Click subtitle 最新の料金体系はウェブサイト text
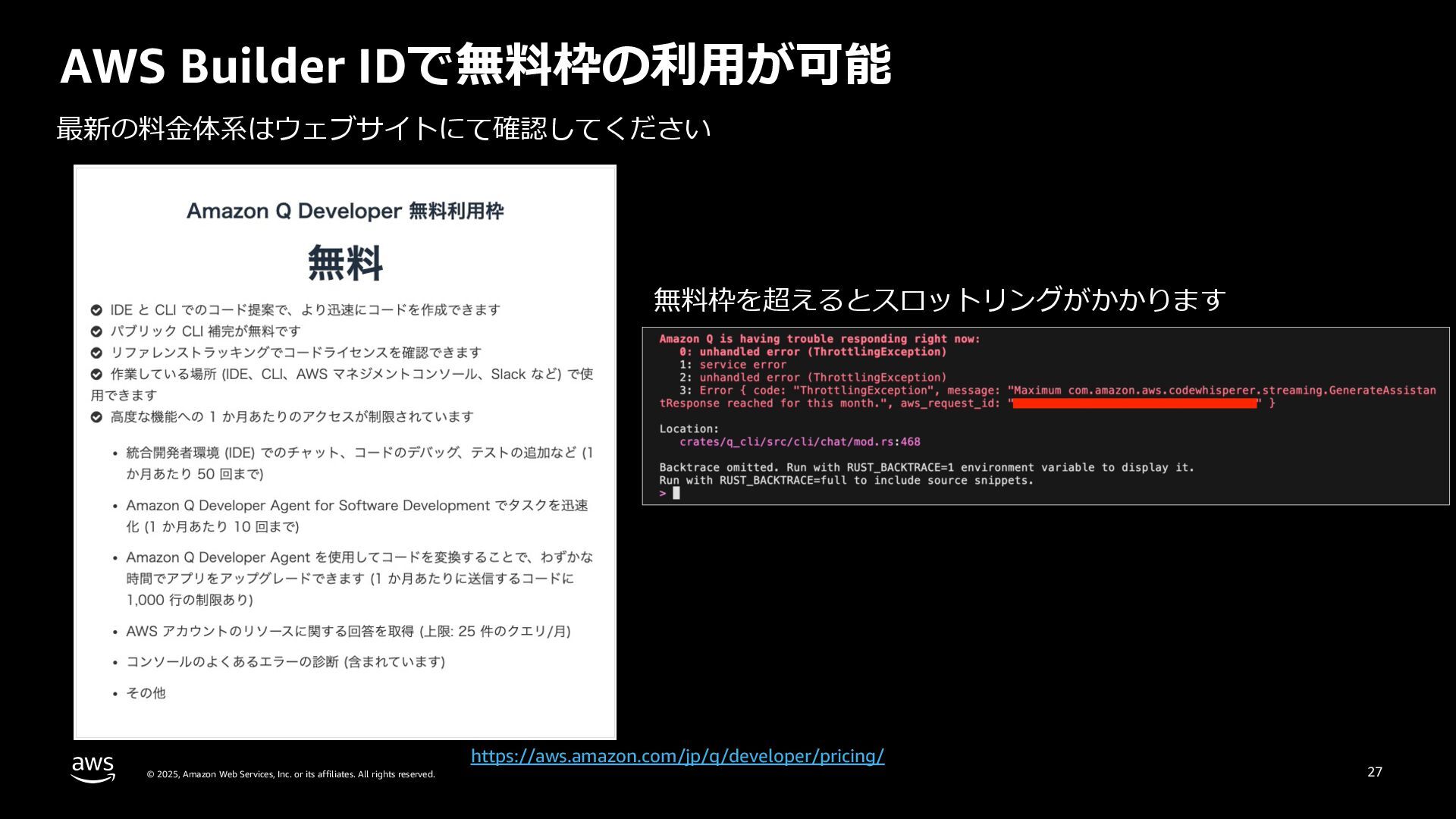Viewport: 1456px width, 819px height. 383,128
